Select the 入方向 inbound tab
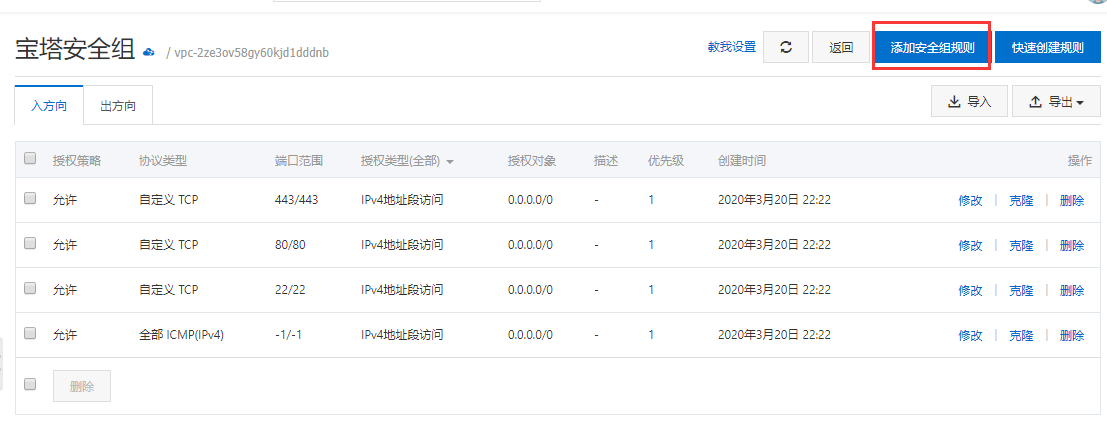This screenshot has height=444, width=1107. coord(49,105)
